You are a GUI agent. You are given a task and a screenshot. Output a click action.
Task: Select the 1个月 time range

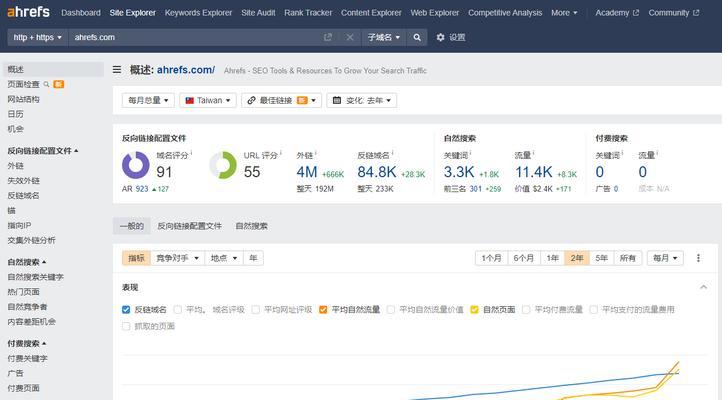coord(491,258)
